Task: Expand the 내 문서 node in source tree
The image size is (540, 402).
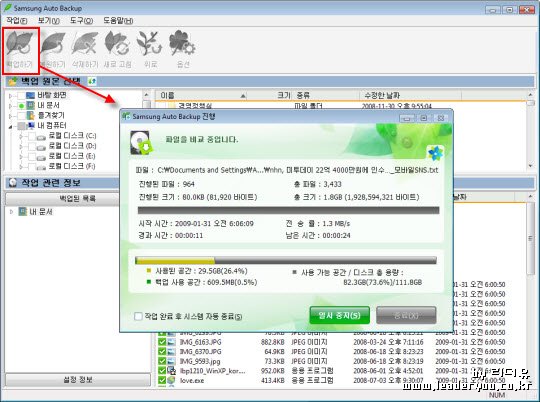Action: coord(10,106)
